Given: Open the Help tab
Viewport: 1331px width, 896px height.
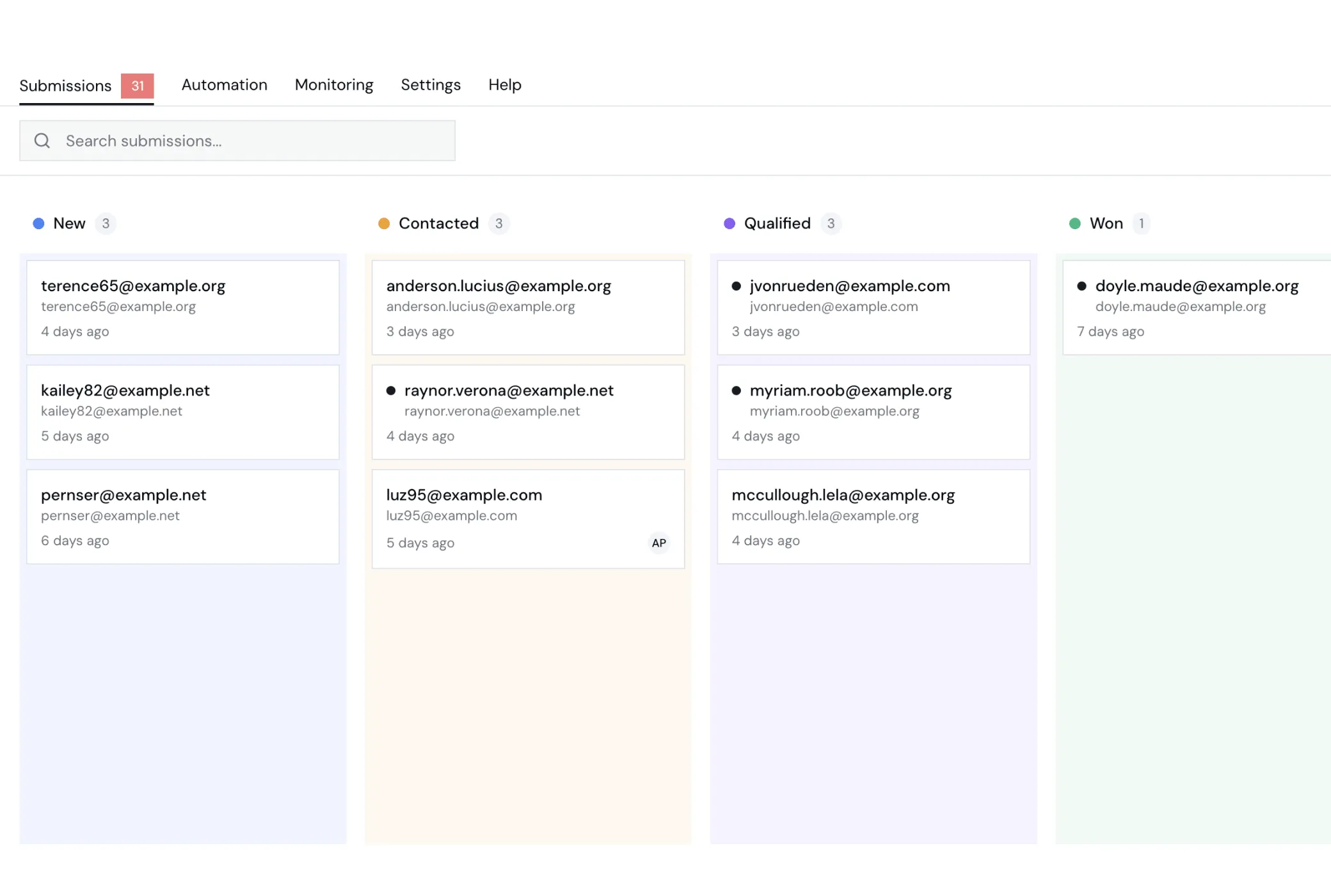Looking at the screenshot, I should [x=505, y=85].
